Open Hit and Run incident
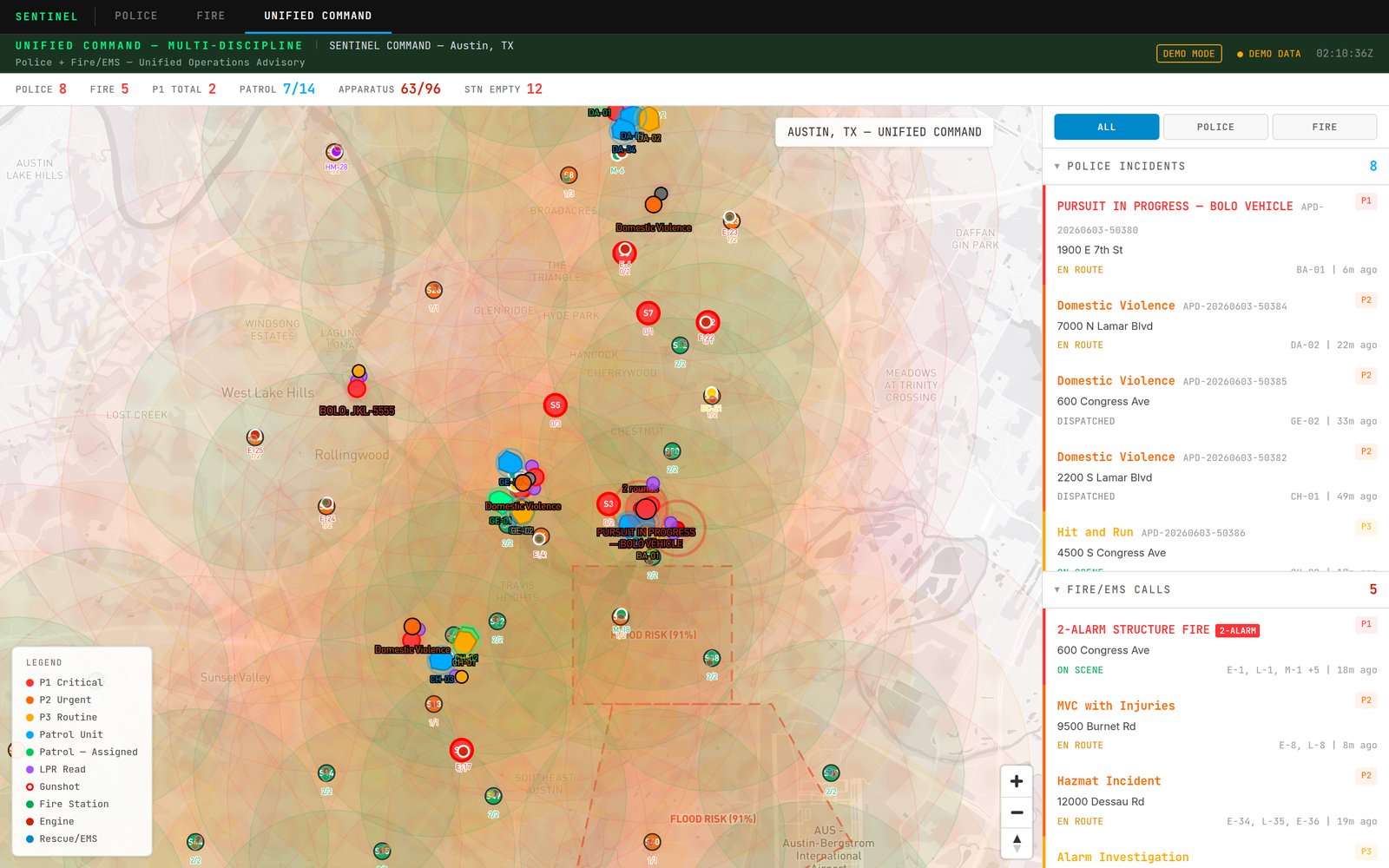This screenshot has width=1389, height=868. (x=1216, y=542)
